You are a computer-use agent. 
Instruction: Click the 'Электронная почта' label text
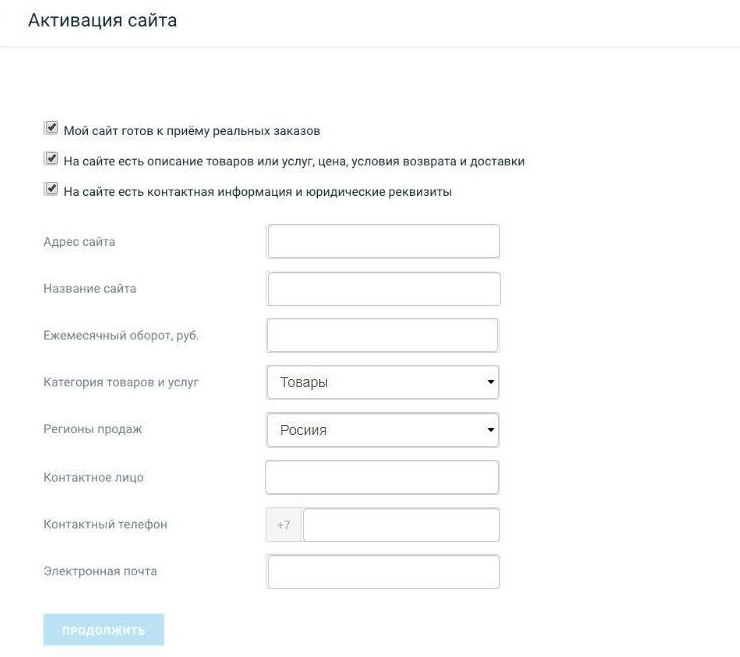(100, 571)
